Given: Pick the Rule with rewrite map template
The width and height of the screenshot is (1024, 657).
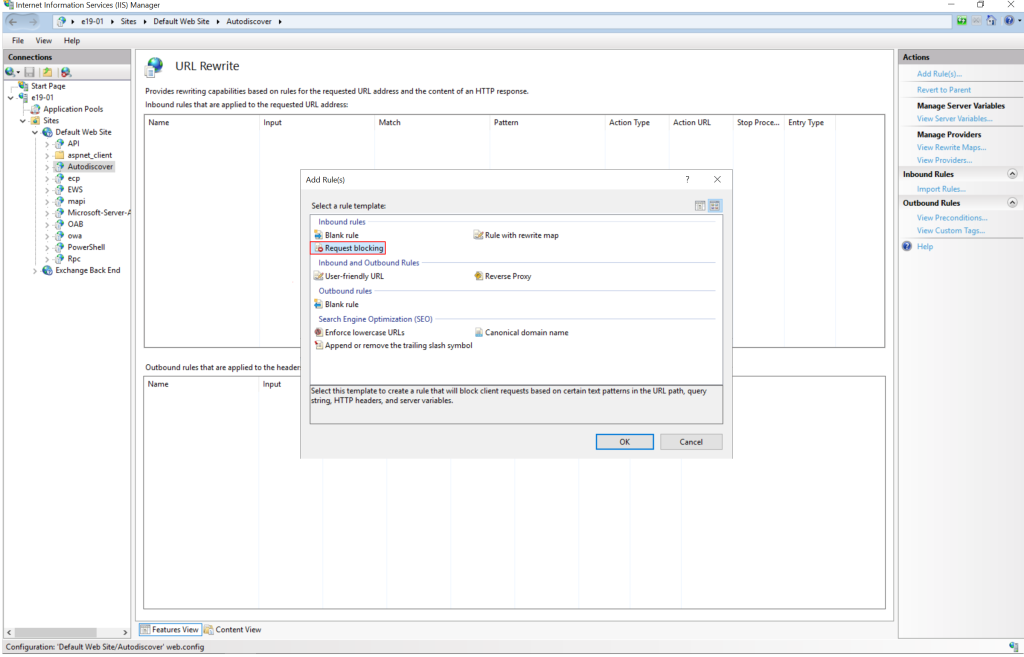Looking at the screenshot, I should click(x=521, y=235).
